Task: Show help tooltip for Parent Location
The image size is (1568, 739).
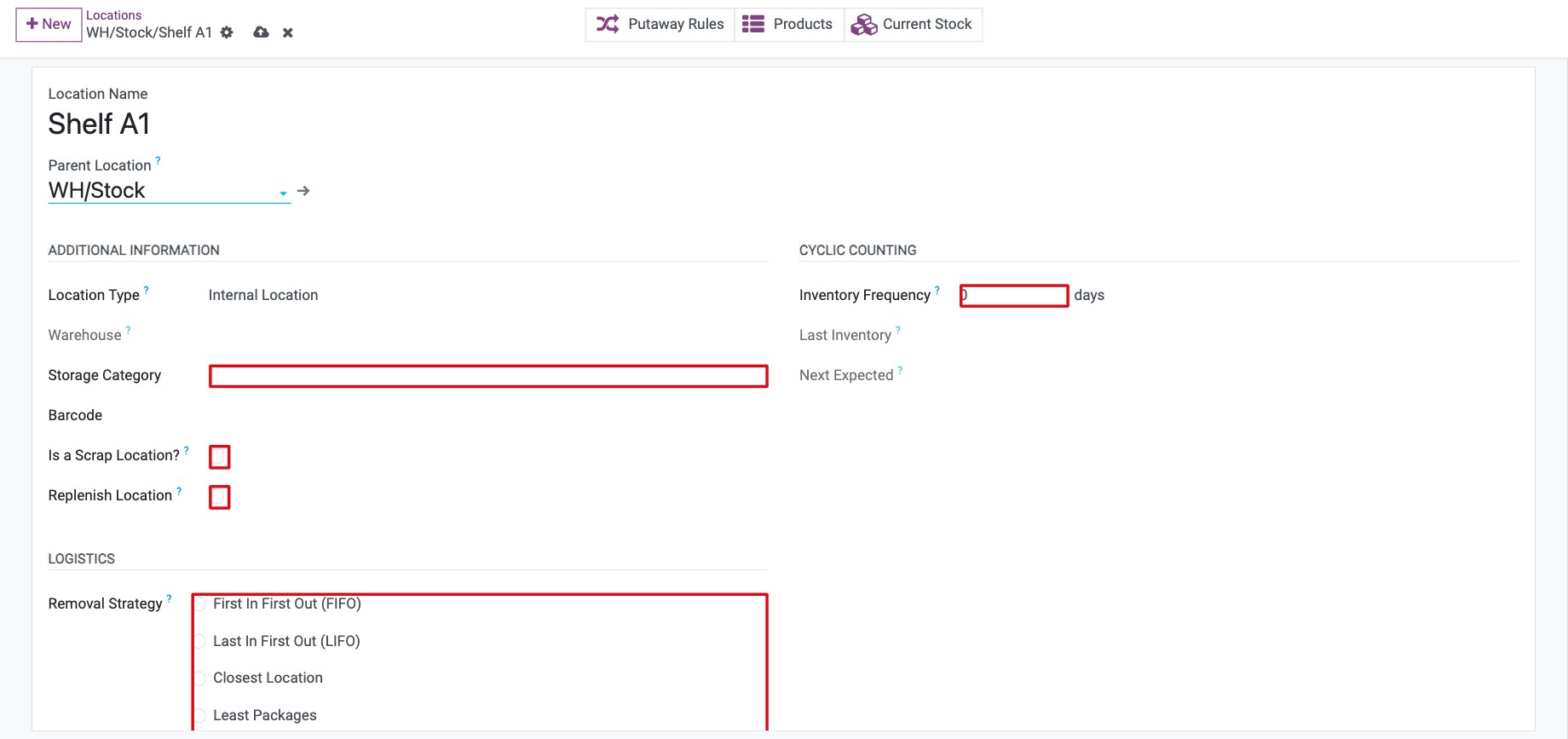Action: coord(158,160)
